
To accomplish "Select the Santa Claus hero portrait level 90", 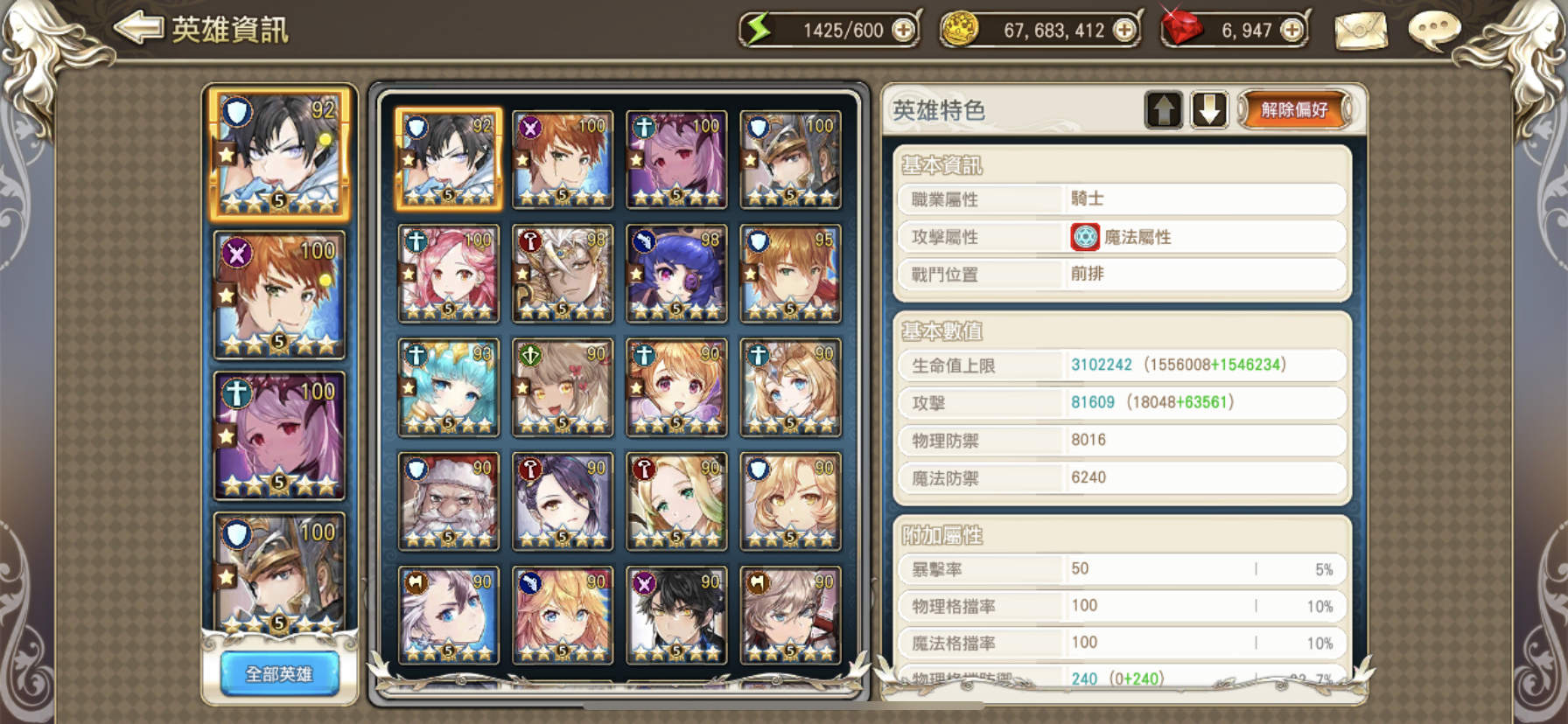I will (449, 502).
